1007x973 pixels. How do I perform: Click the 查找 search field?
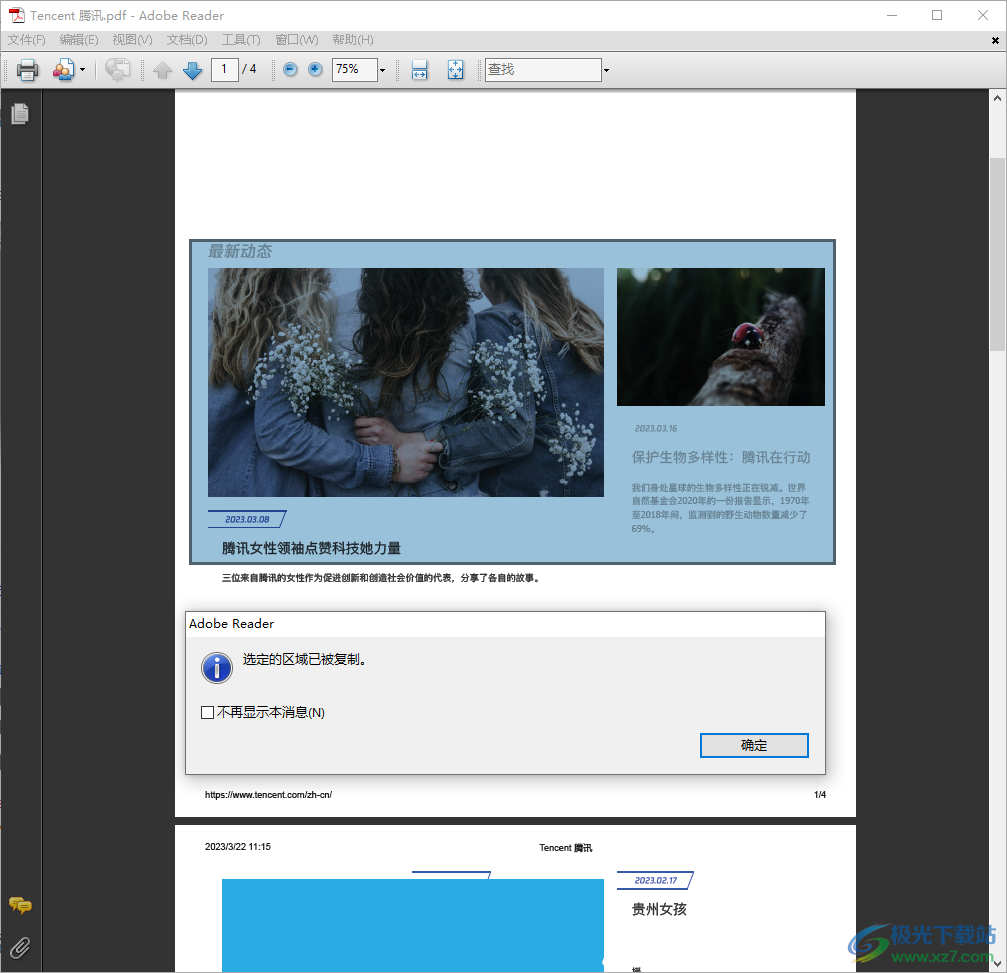pyautogui.click(x=543, y=69)
